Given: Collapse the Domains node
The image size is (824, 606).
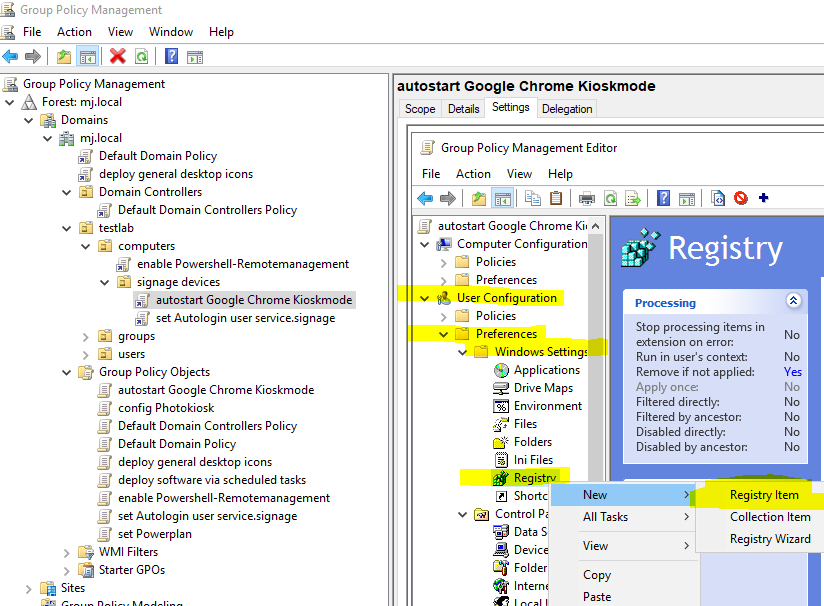Looking at the screenshot, I should pyautogui.click(x=28, y=120).
